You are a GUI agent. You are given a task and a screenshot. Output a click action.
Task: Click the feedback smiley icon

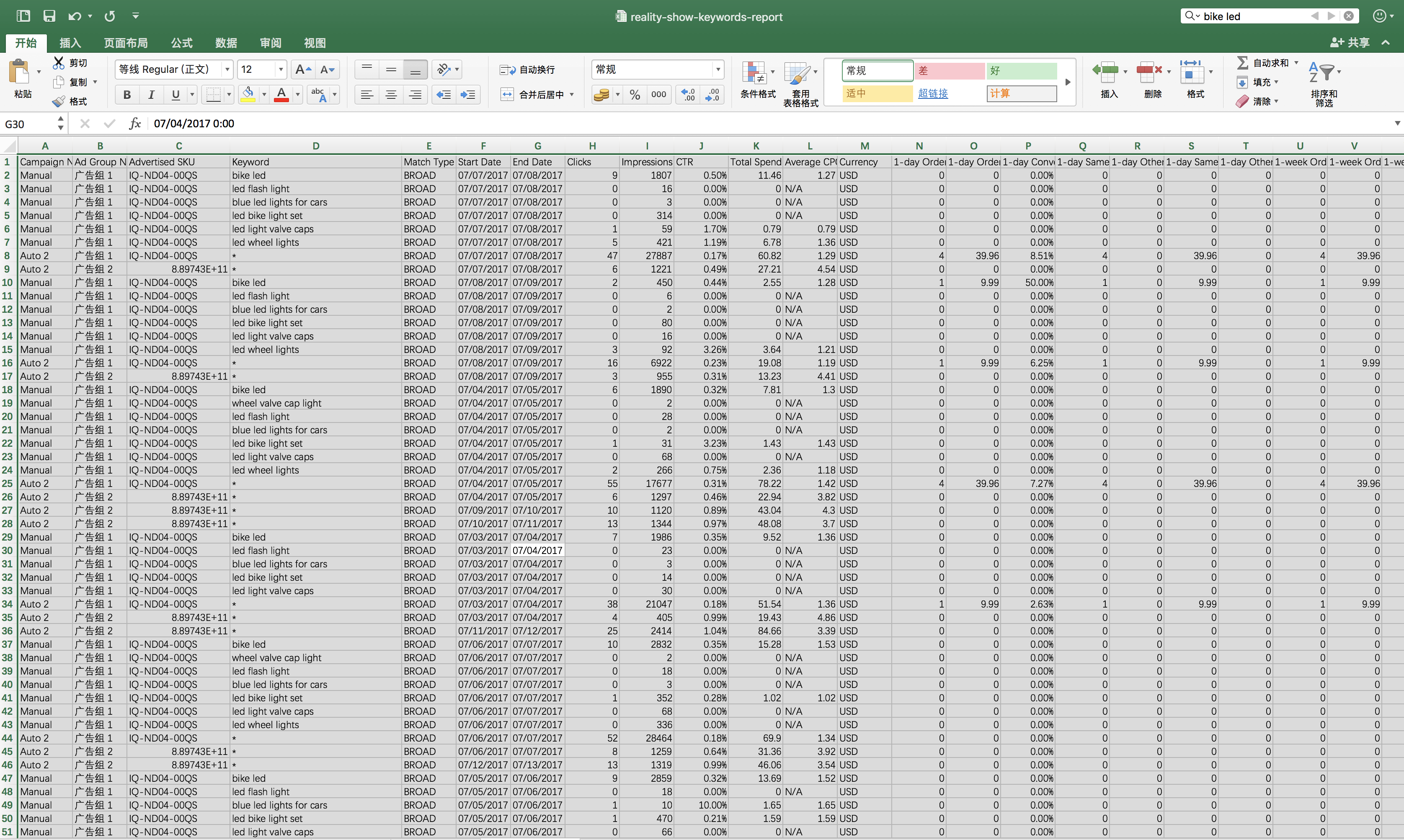pos(1379,16)
